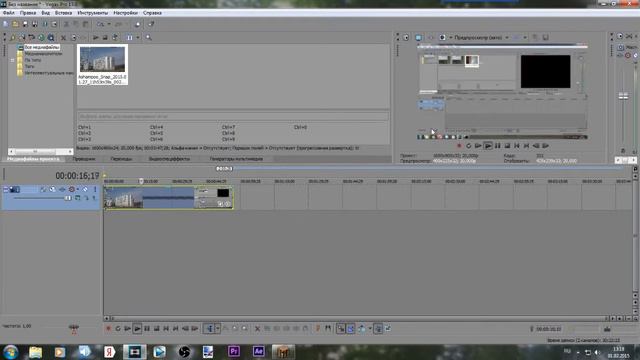Toggle loop playback on the timeline transport
Viewport: 640px width, 360px height.
coord(118,329)
